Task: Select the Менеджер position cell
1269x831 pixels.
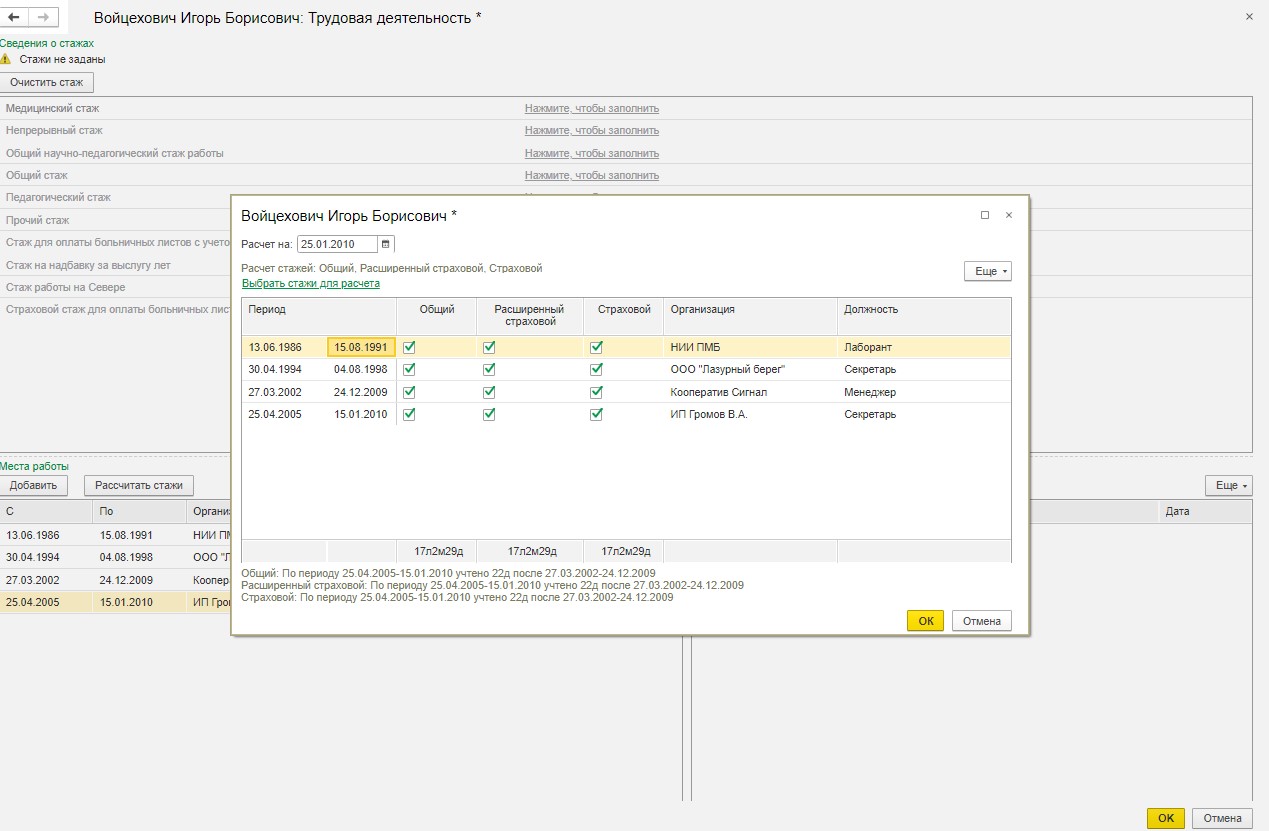Action: click(x=924, y=392)
